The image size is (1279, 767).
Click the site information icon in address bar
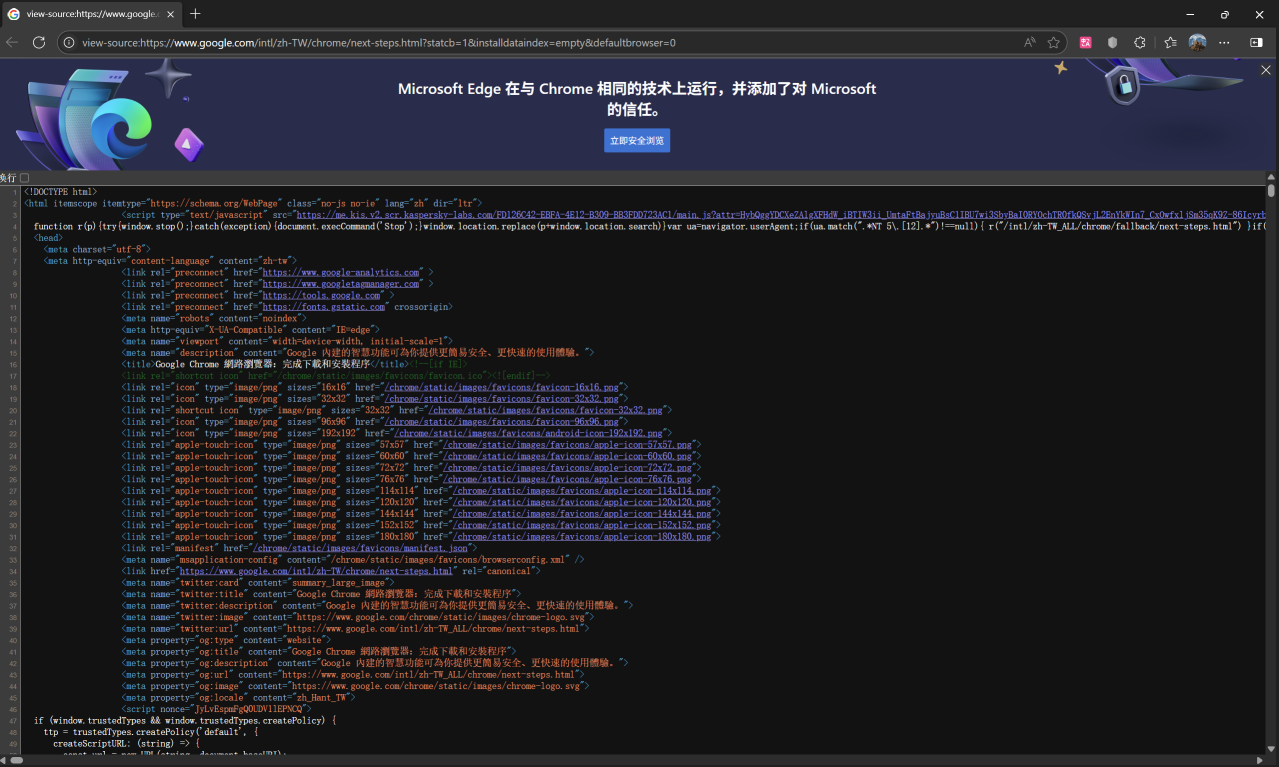(x=68, y=43)
